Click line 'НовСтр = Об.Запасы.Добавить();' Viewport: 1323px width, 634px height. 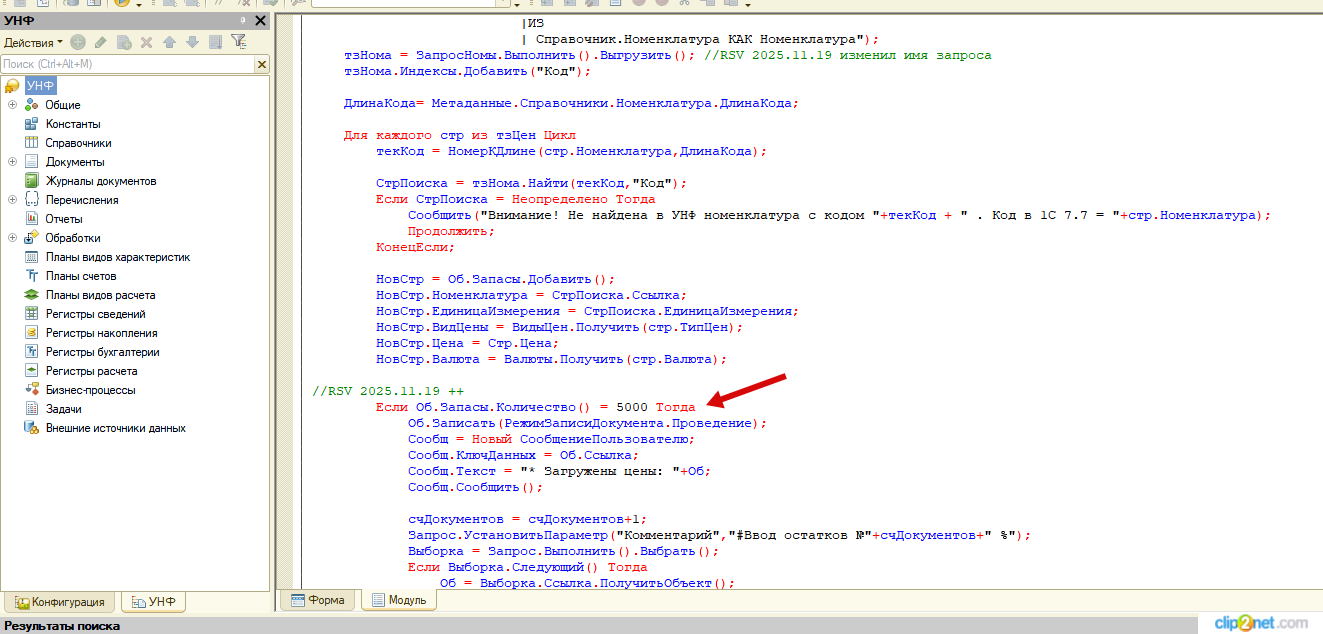coord(495,279)
